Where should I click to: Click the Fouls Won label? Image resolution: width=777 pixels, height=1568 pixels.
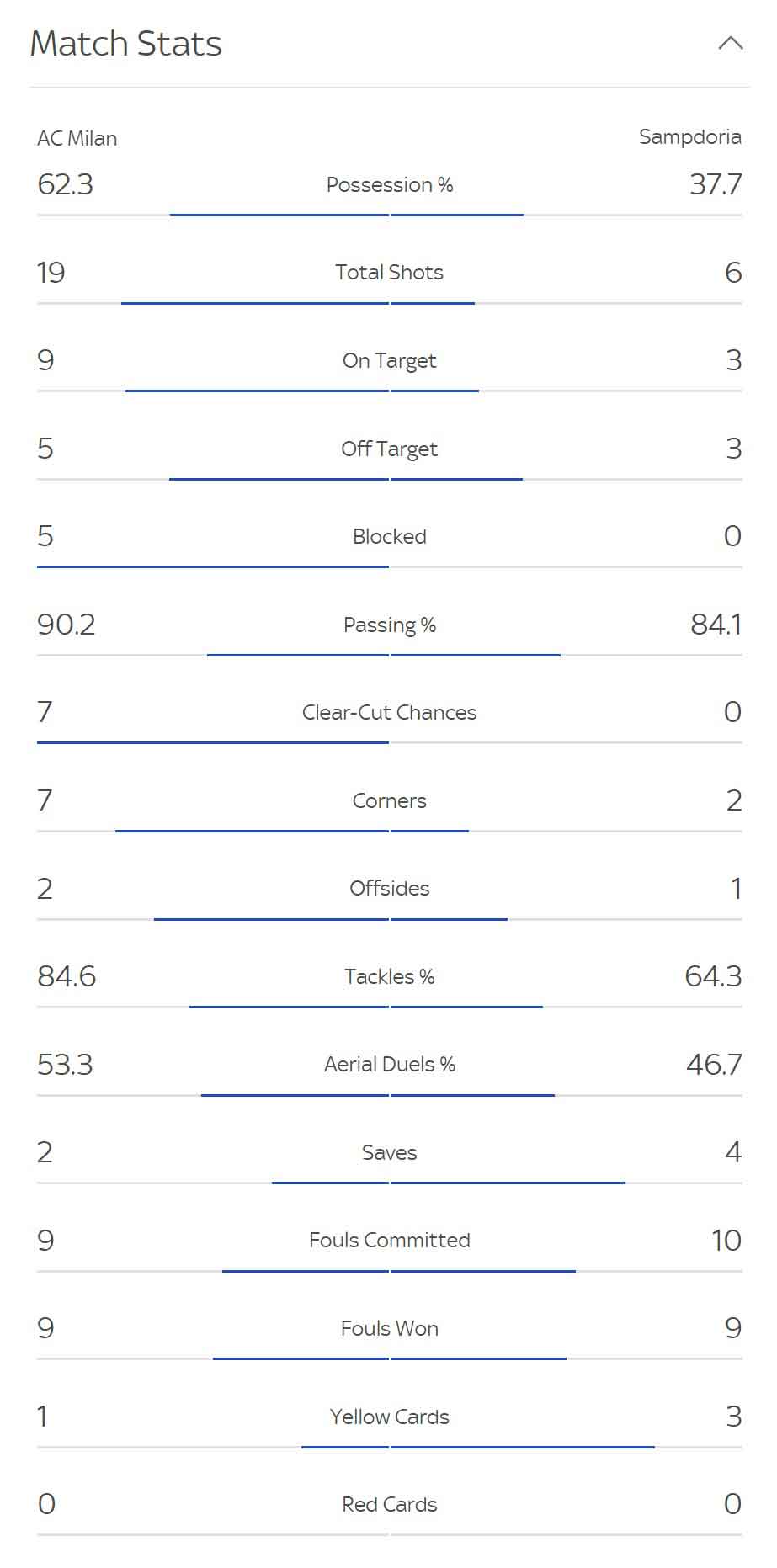click(x=390, y=1329)
